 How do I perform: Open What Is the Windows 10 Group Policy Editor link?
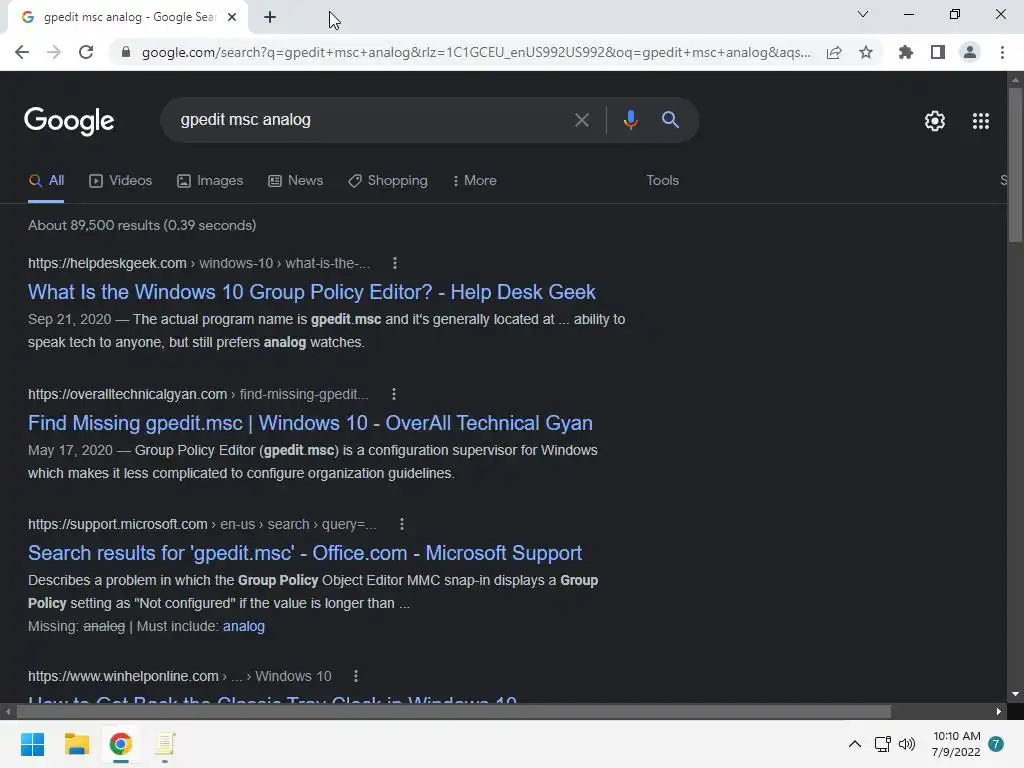pos(312,292)
